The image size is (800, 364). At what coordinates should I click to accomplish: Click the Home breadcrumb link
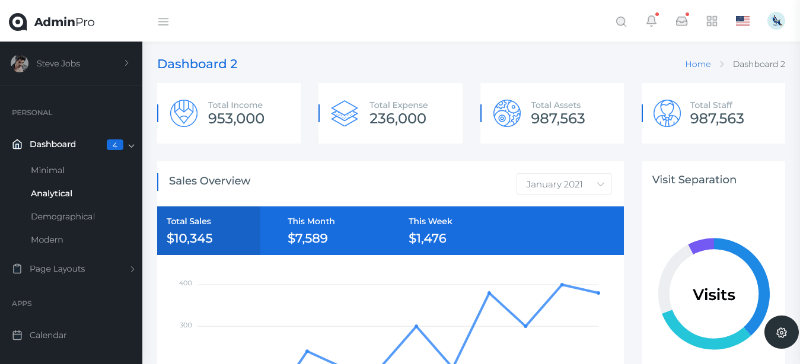697,64
